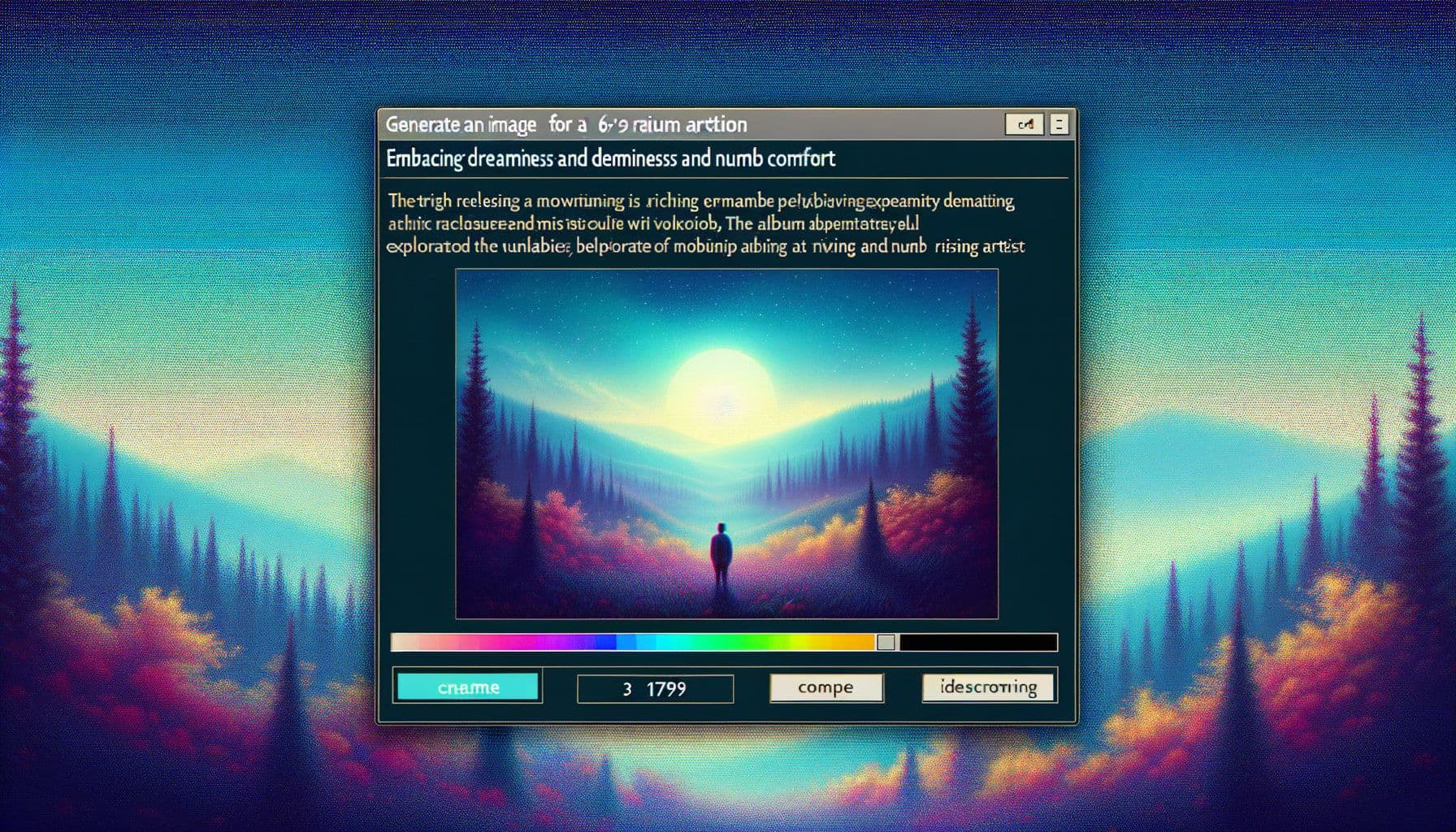Viewport: 1456px width, 832px height.
Task: Click the generated forest landscape preview image
Action: point(726,444)
